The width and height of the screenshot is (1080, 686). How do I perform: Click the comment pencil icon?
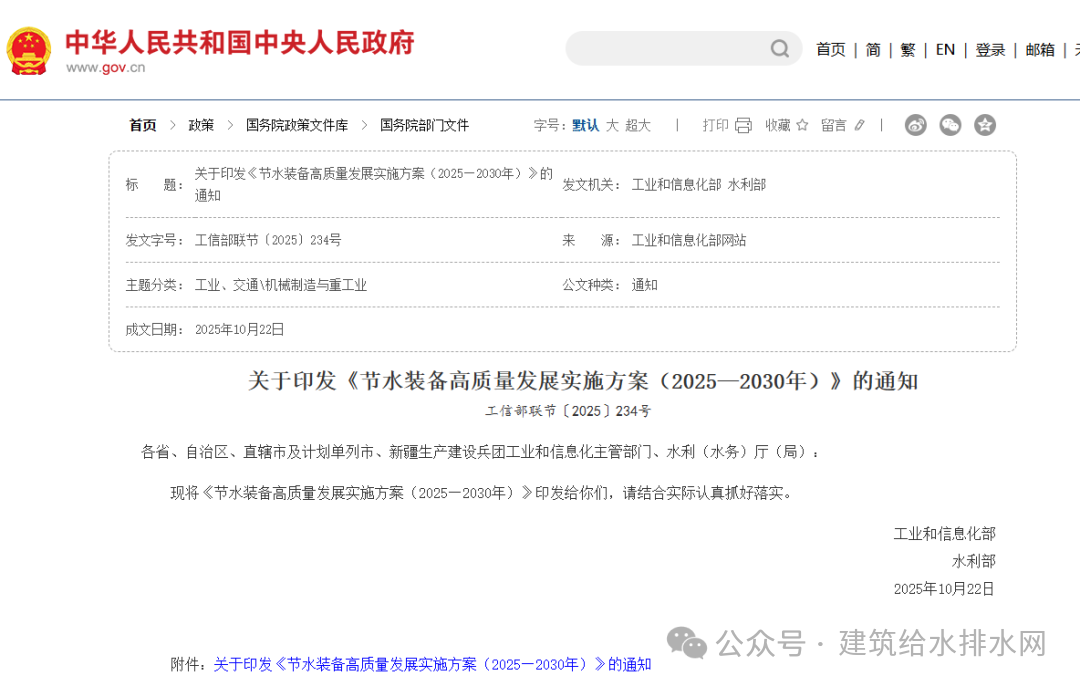pos(859,125)
